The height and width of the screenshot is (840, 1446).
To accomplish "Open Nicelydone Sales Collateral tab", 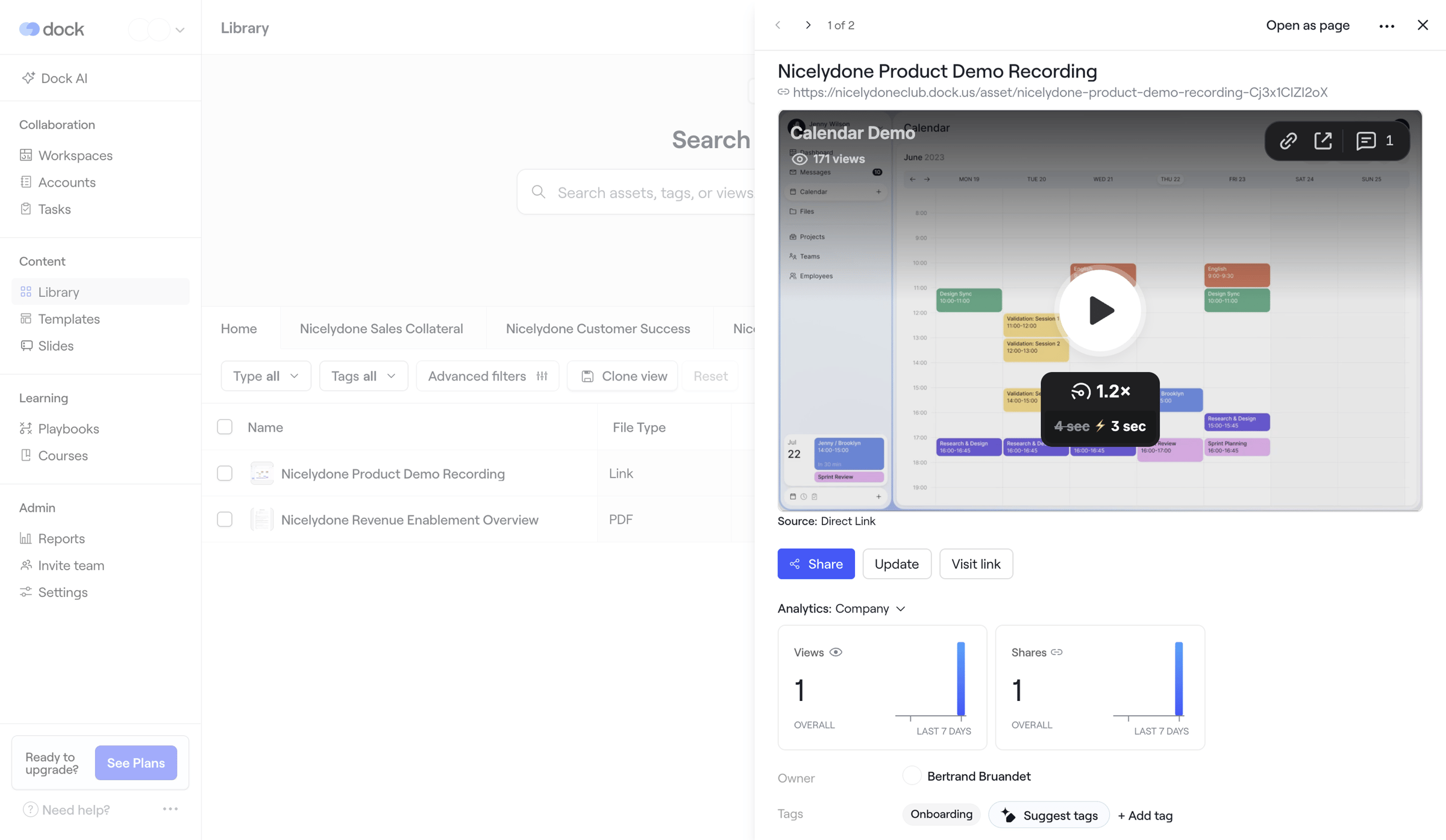I will pos(381,329).
